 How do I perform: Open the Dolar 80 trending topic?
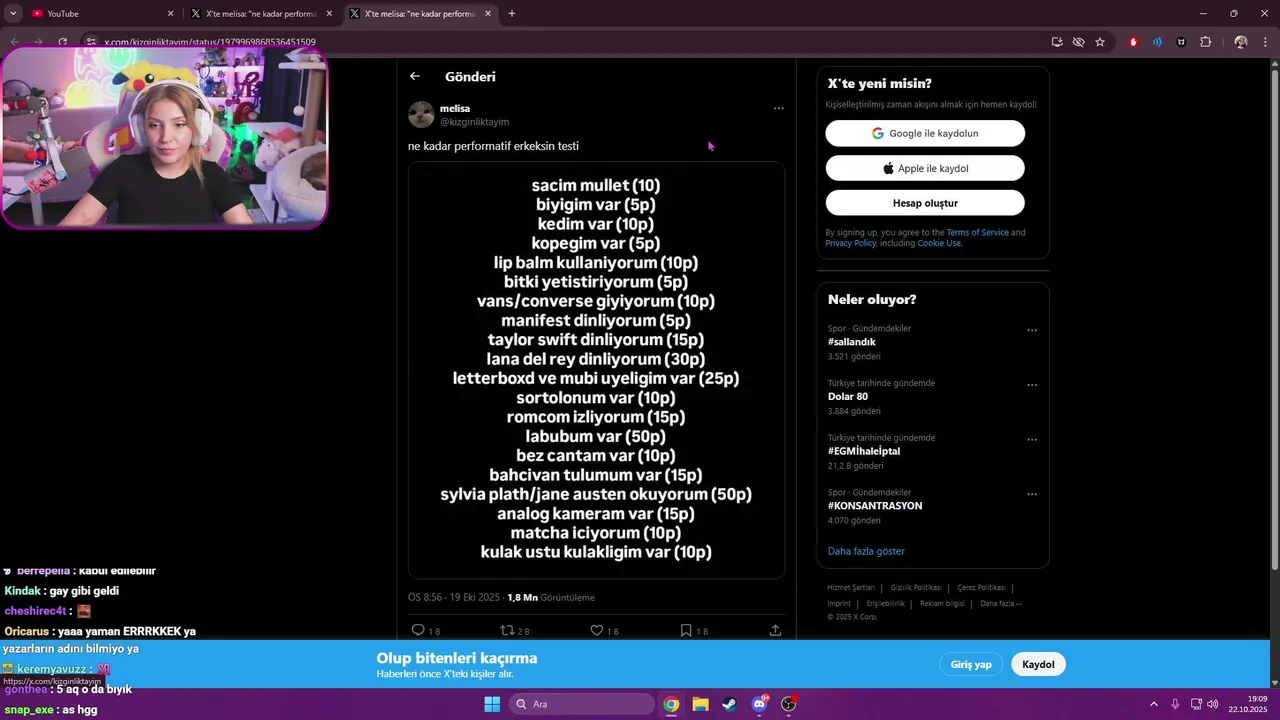click(x=848, y=396)
